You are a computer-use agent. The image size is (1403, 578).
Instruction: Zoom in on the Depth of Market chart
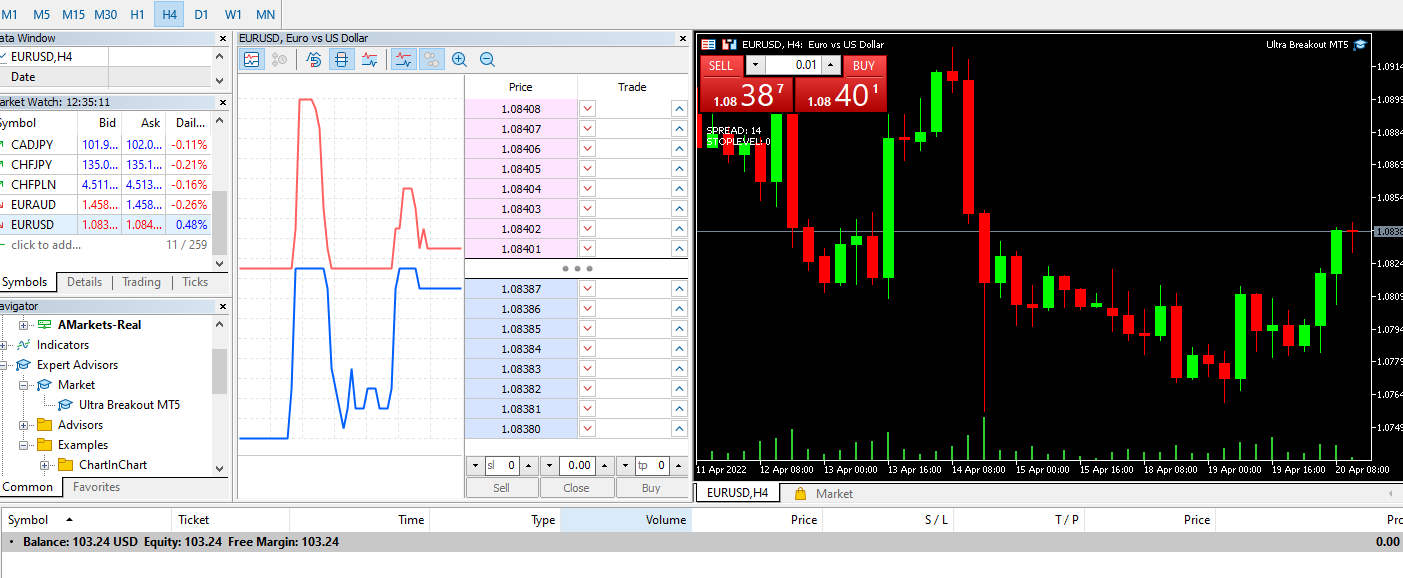pos(459,59)
